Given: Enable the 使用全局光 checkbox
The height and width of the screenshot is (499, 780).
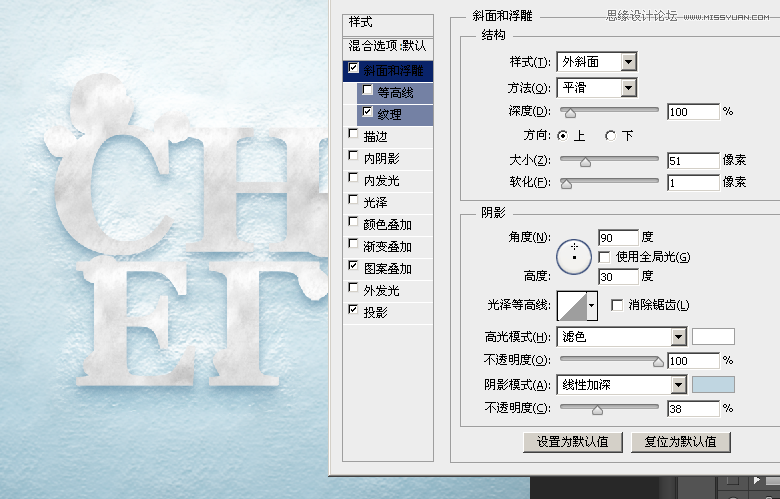Looking at the screenshot, I should [x=604, y=257].
